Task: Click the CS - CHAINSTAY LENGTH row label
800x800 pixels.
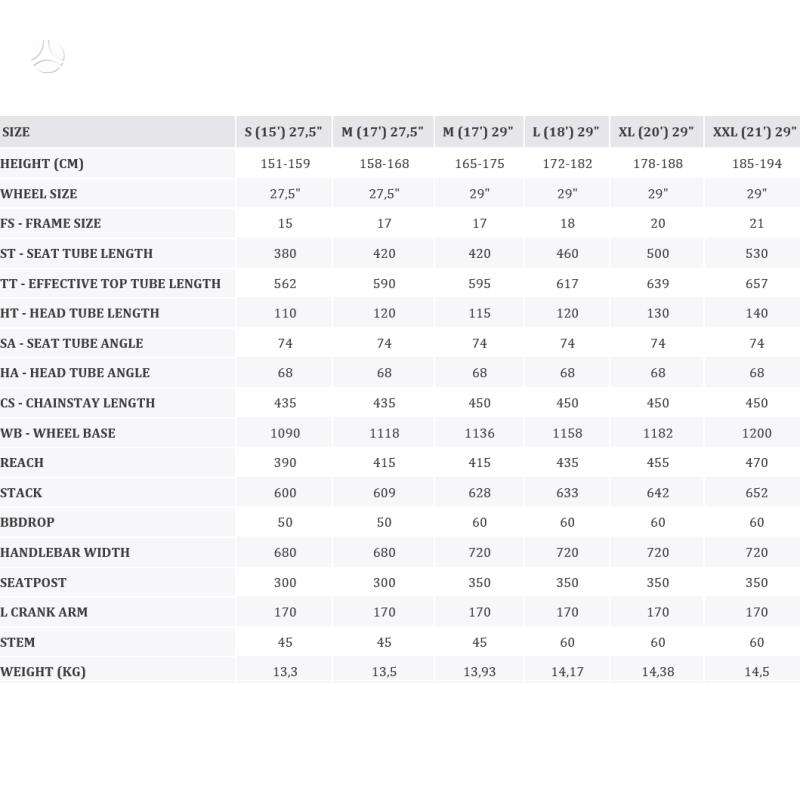Action: coord(78,403)
